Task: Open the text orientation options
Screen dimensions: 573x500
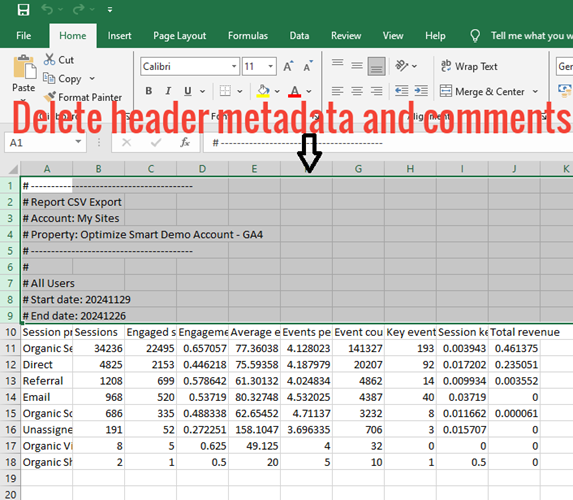Action: pos(406,66)
